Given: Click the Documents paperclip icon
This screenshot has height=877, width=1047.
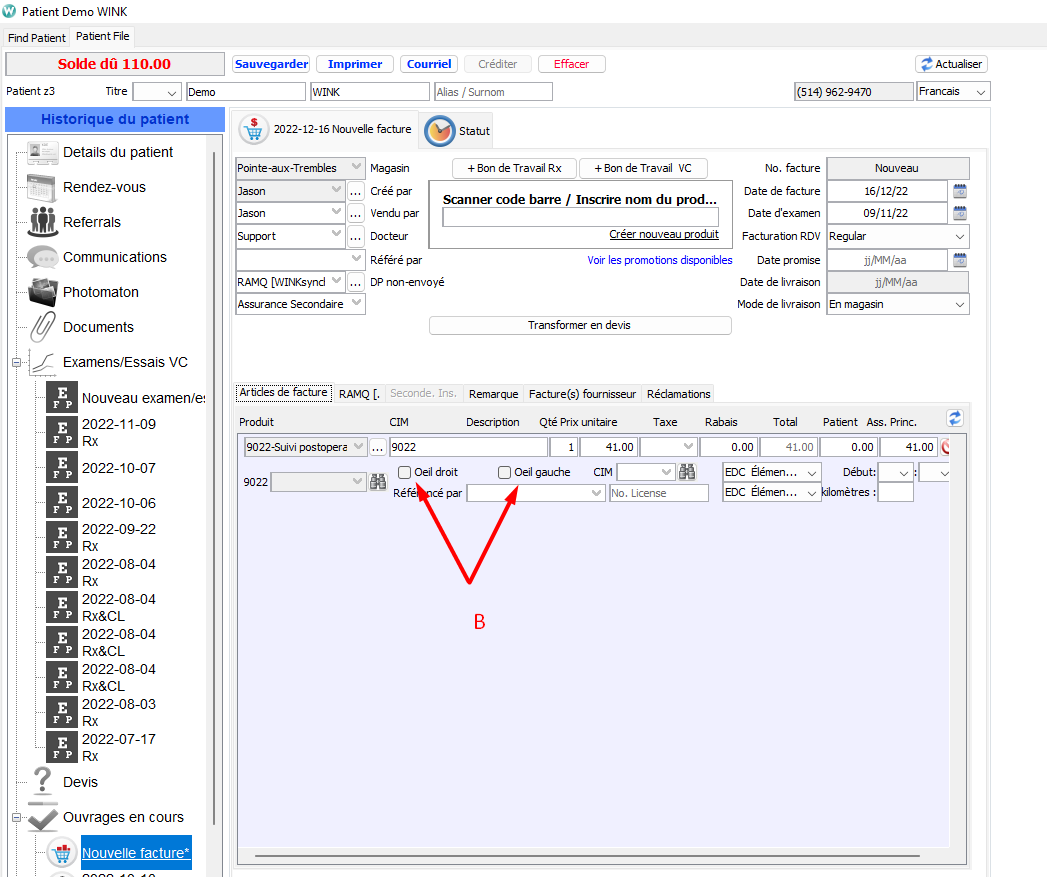Looking at the screenshot, I should (x=43, y=327).
